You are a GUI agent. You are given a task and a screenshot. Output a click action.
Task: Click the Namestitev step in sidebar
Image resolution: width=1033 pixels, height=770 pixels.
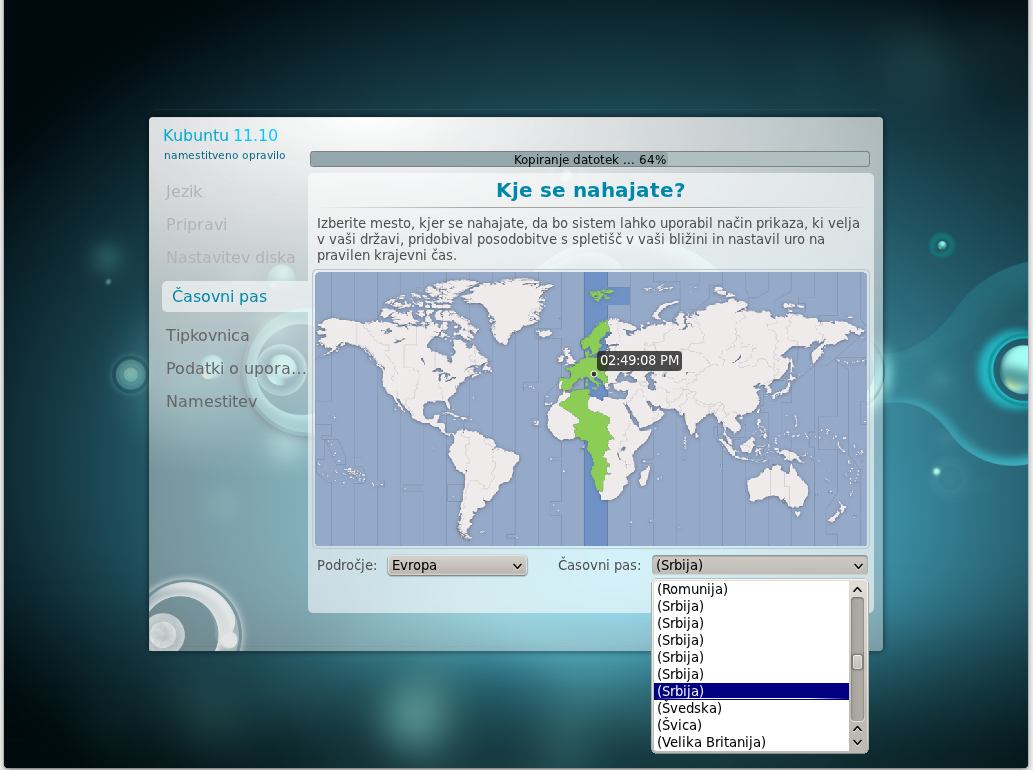(x=212, y=401)
